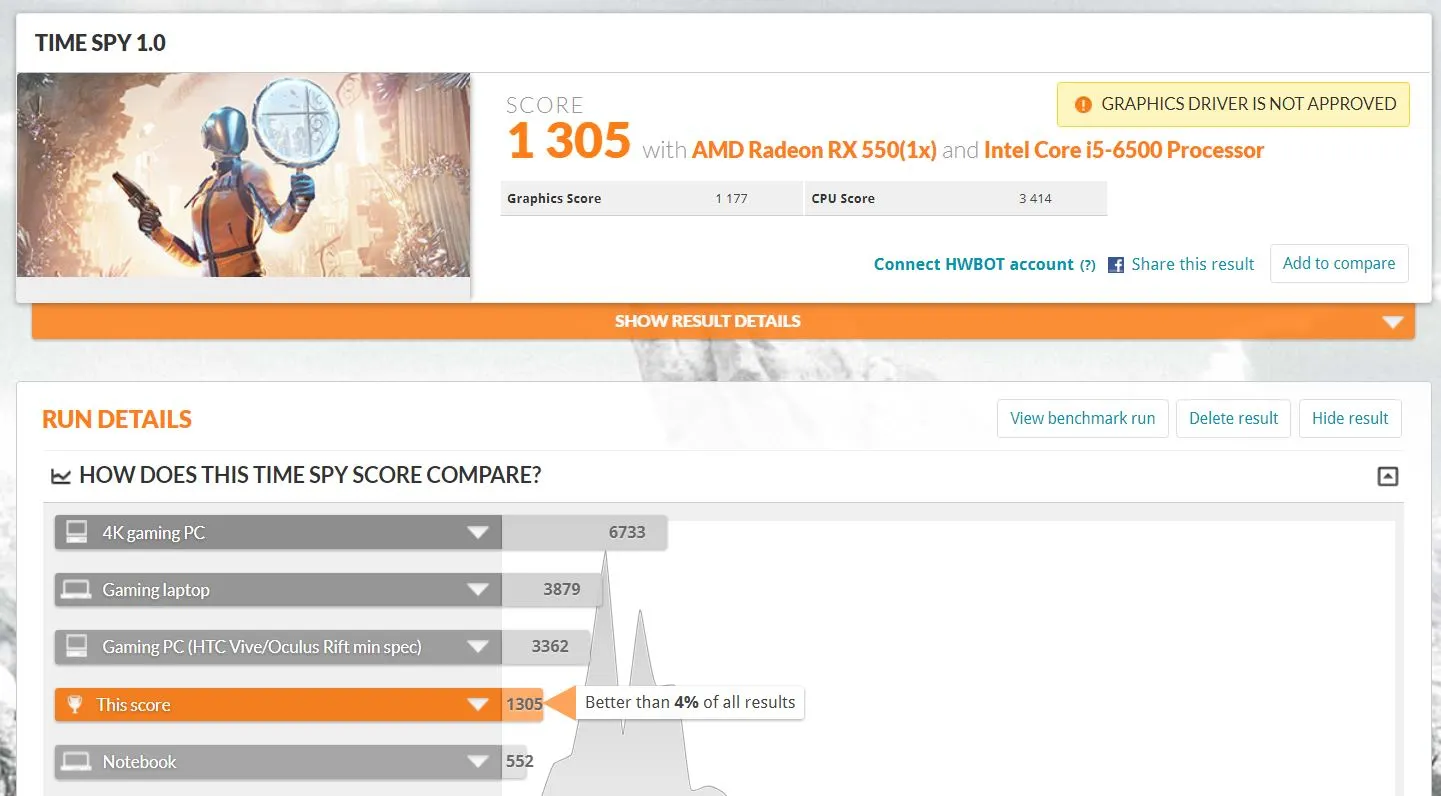The height and width of the screenshot is (796, 1441).
Task: Click the PC icon beside HTC Vive min spec
Action: [x=76, y=647]
